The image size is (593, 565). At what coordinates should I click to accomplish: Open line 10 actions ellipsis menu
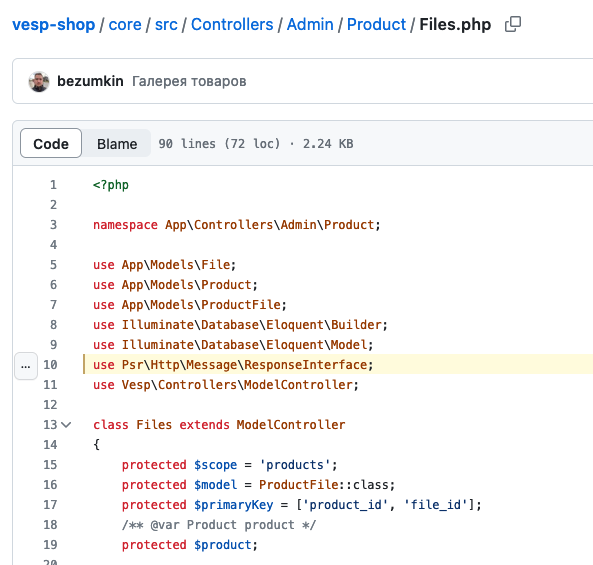[x=26, y=366]
